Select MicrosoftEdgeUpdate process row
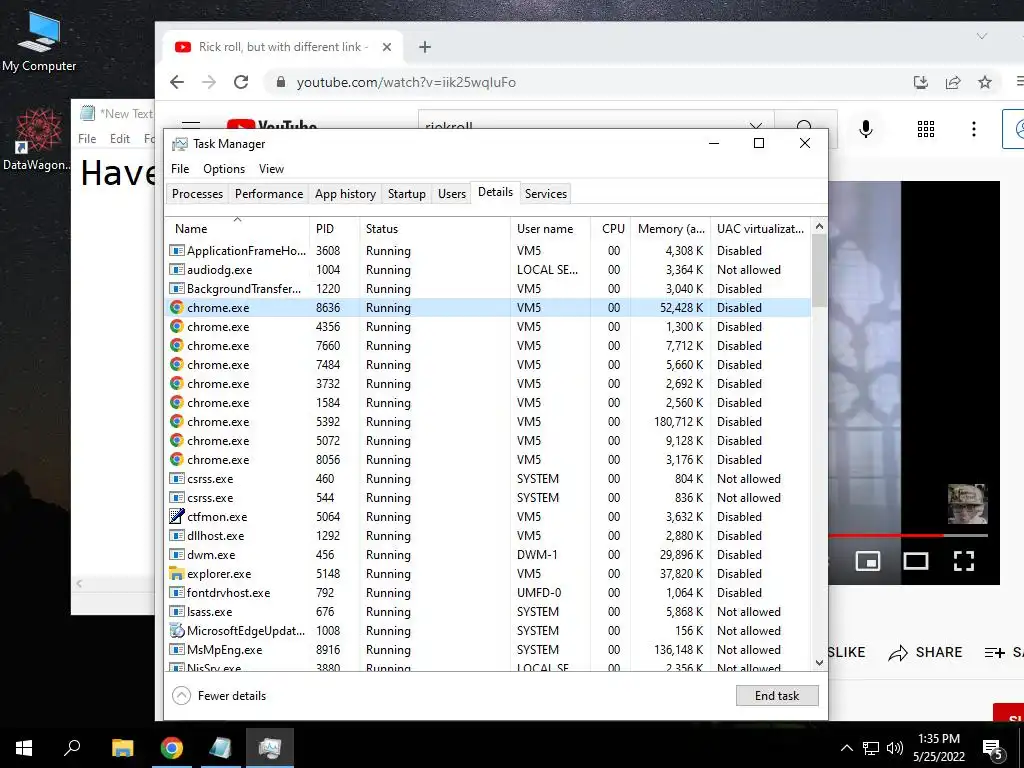1024x768 pixels. (x=488, y=631)
